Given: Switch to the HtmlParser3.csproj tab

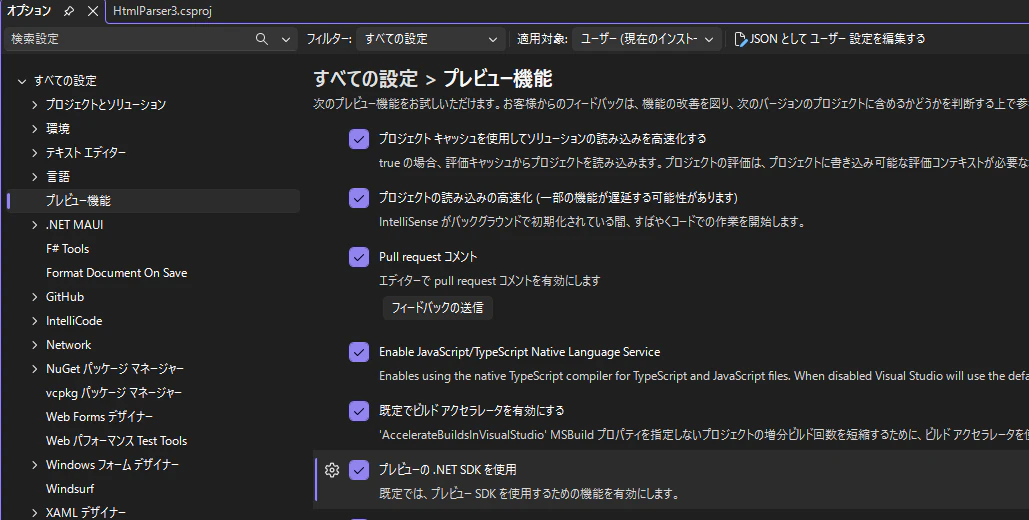Looking at the screenshot, I should point(162,11).
